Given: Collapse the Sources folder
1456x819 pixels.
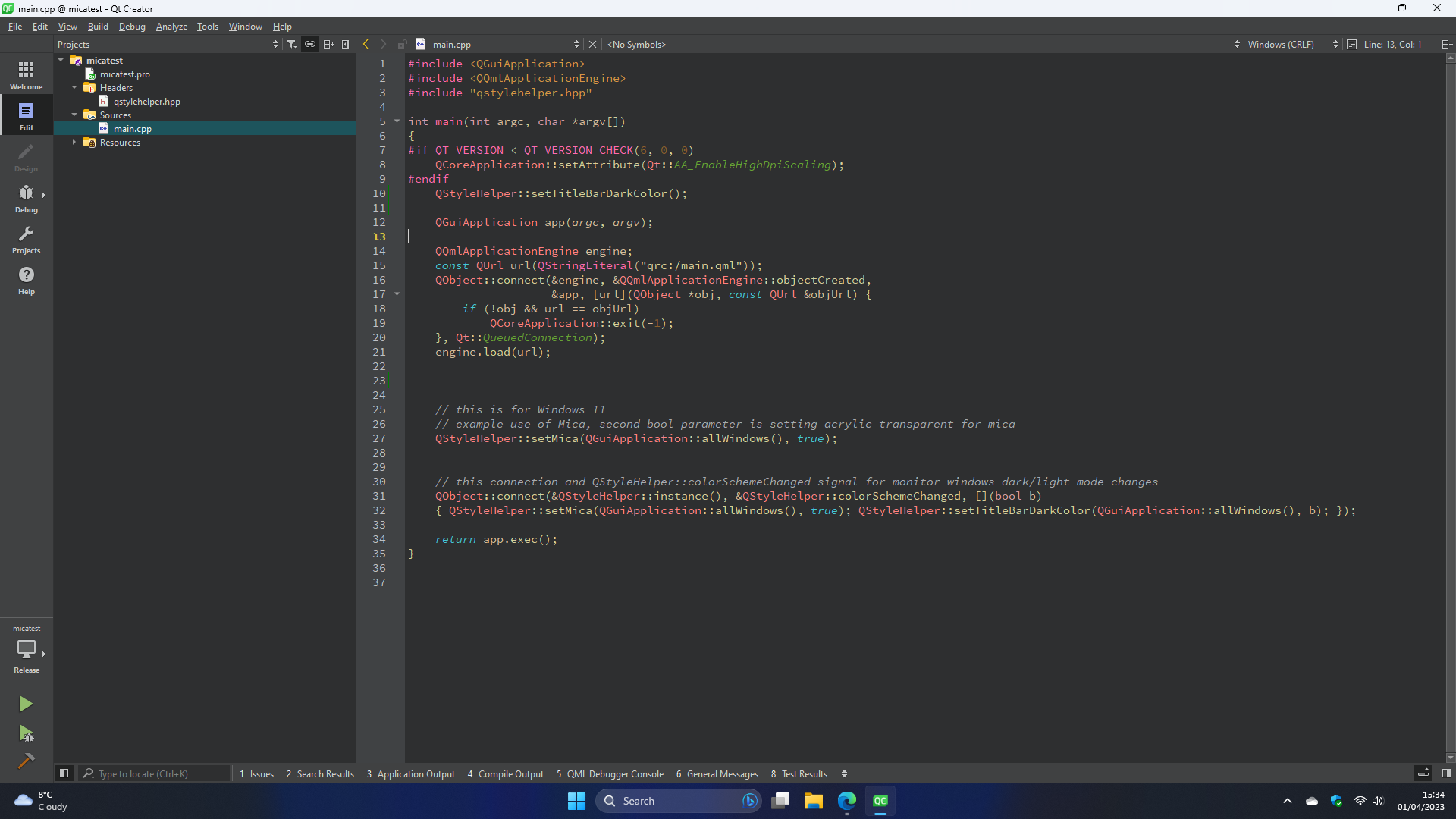Looking at the screenshot, I should tap(74, 115).
